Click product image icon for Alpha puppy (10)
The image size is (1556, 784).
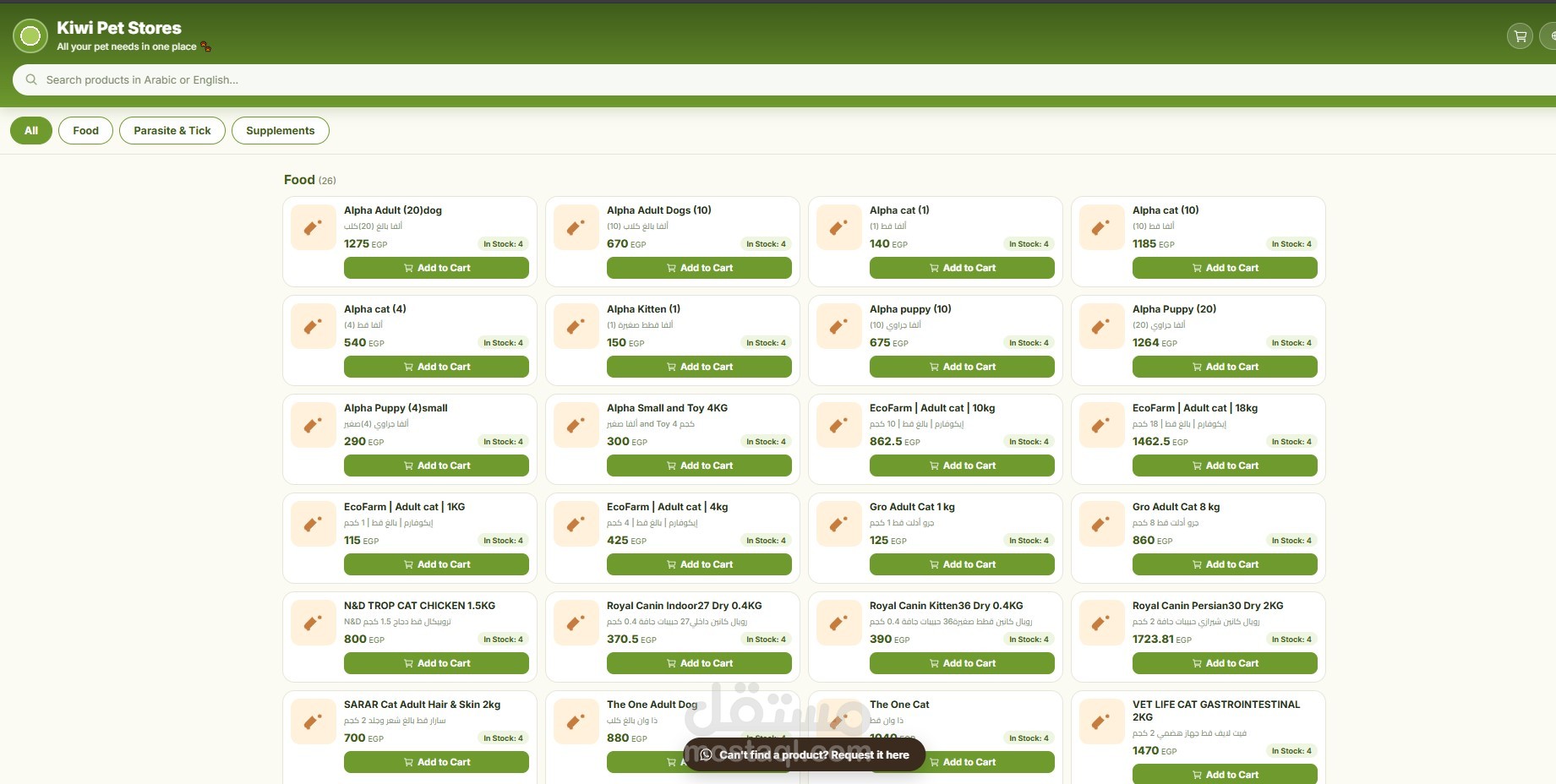point(838,326)
